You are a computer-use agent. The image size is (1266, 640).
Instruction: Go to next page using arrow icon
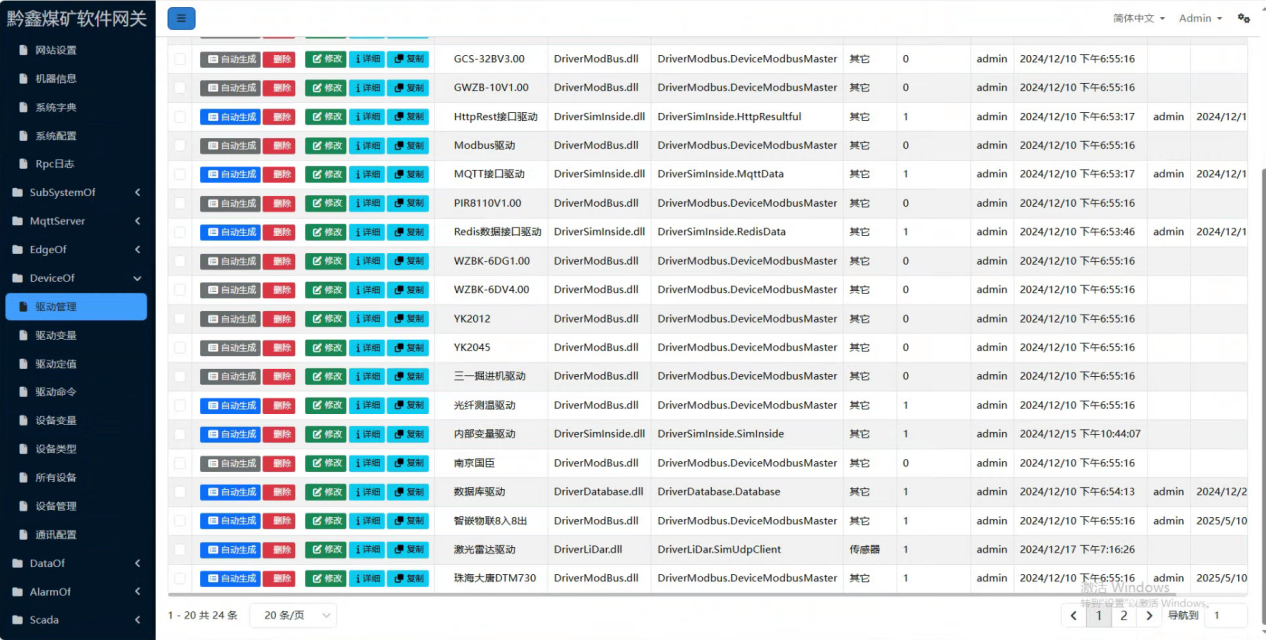coord(1150,616)
